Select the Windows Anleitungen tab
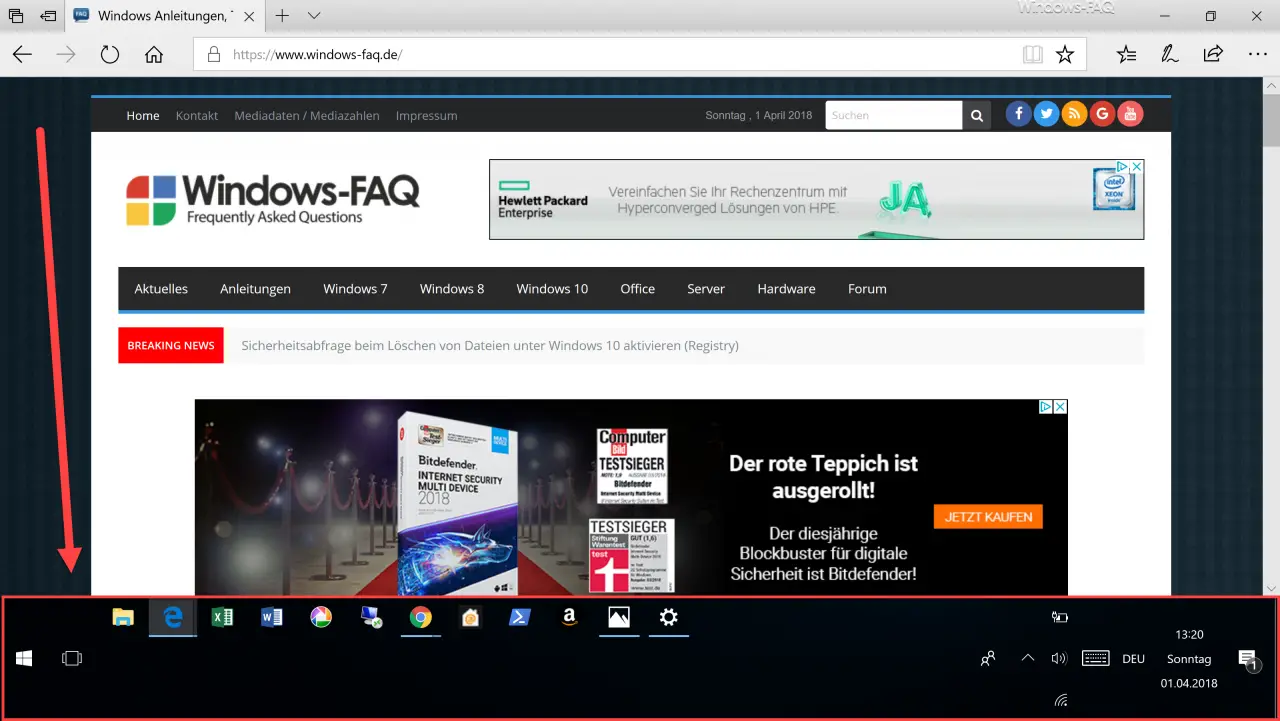 click(x=164, y=16)
